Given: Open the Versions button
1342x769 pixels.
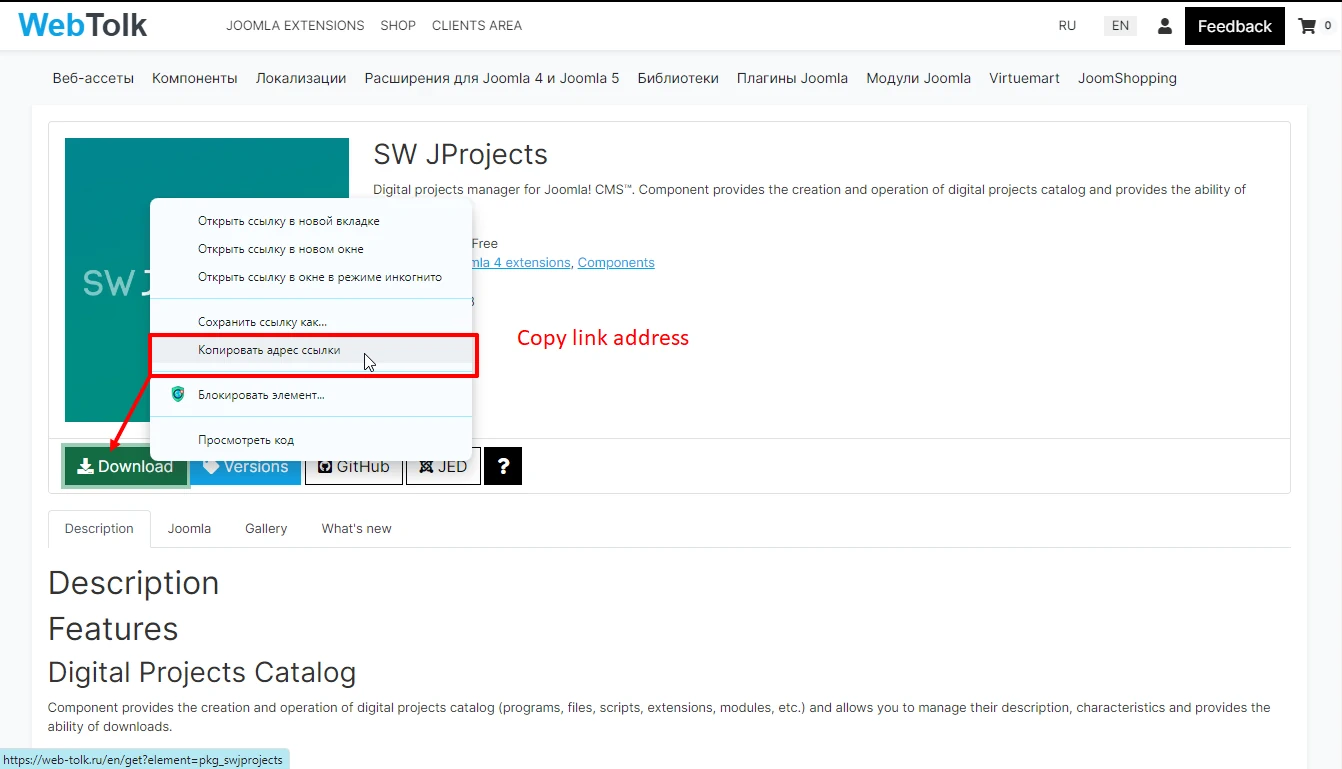Looking at the screenshot, I should [x=246, y=466].
